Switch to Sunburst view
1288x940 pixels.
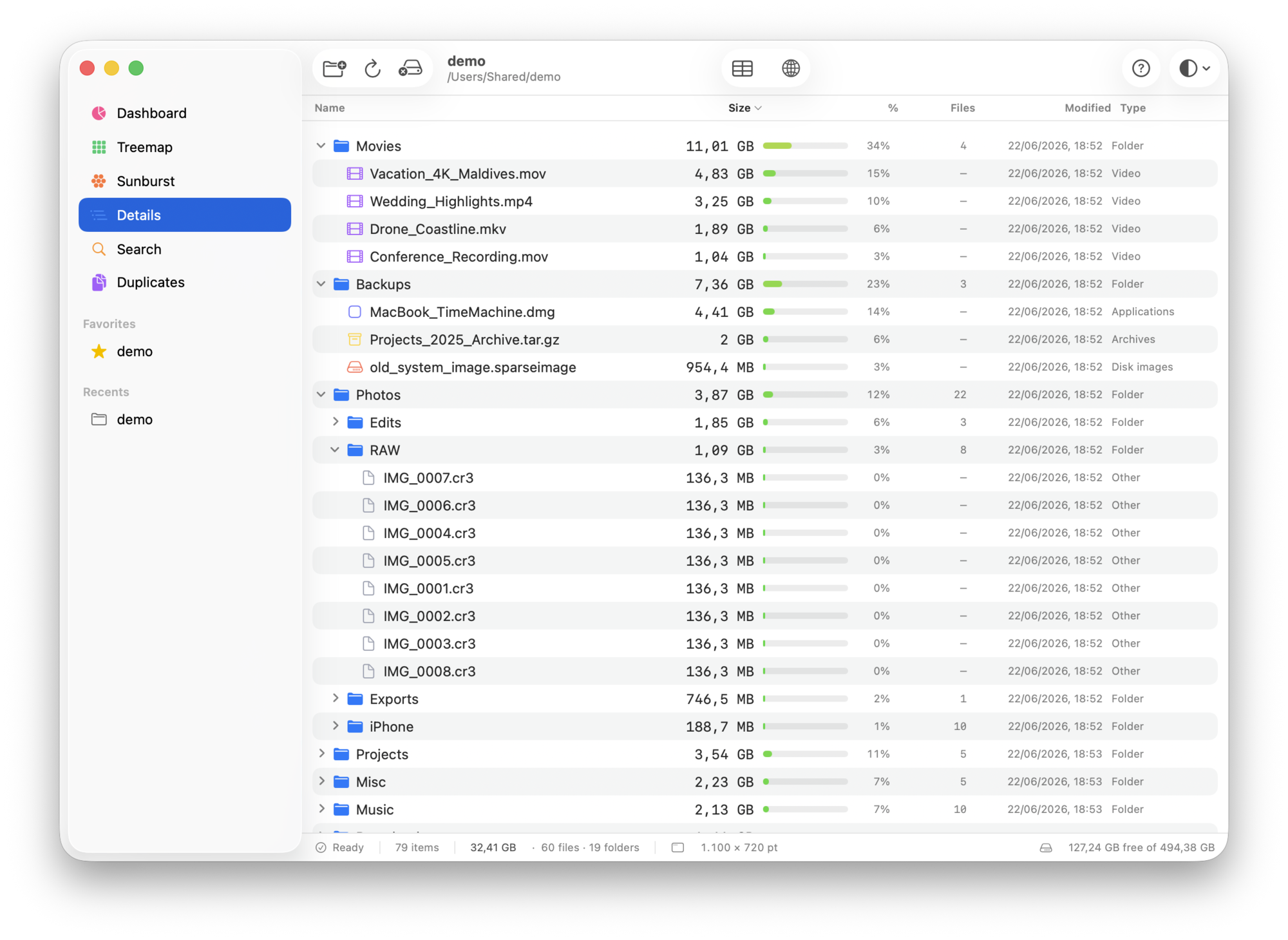tap(185, 182)
